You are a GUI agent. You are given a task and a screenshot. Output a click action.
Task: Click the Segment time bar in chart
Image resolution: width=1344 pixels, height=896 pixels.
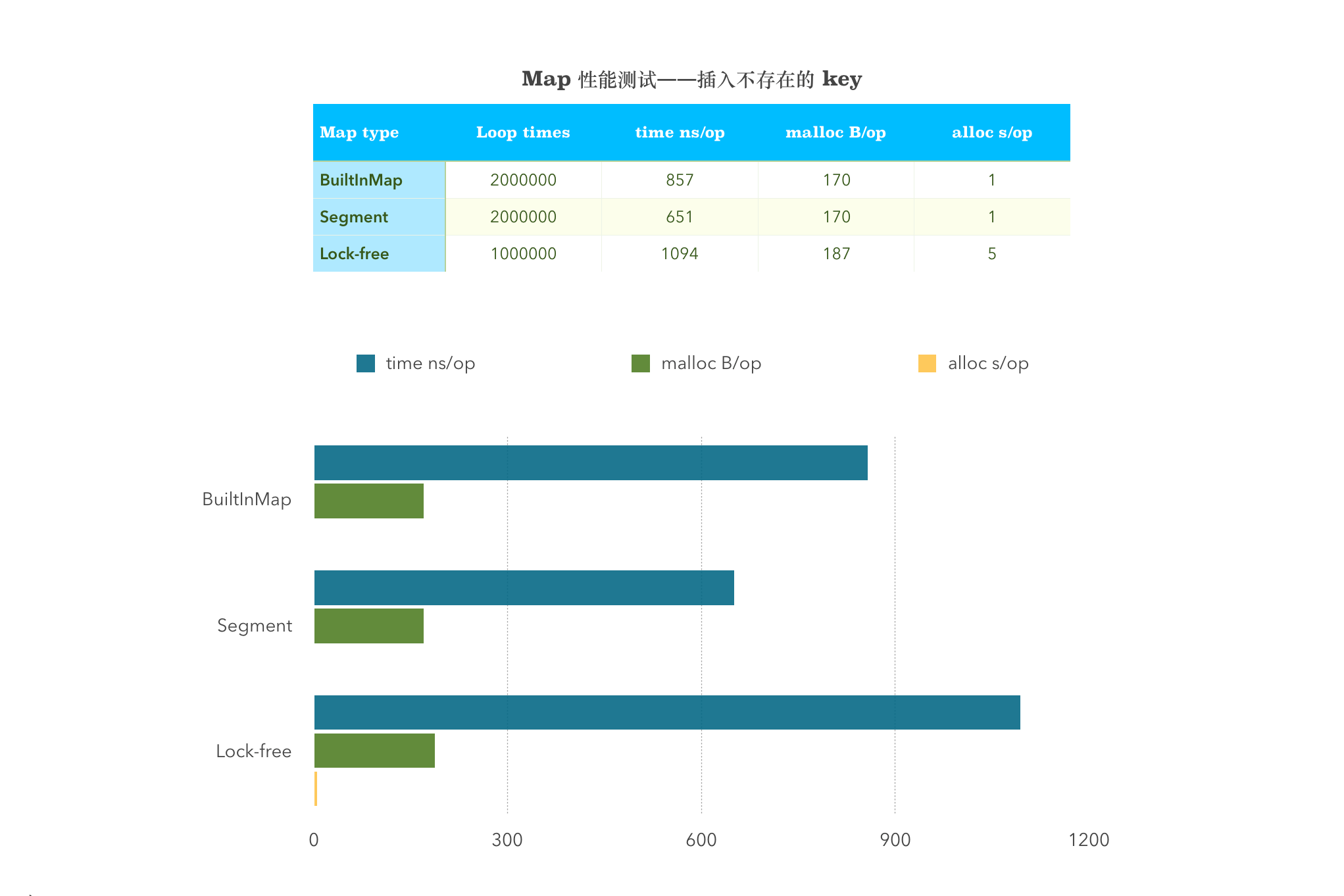pyautogui.click(x=524, y=587)
